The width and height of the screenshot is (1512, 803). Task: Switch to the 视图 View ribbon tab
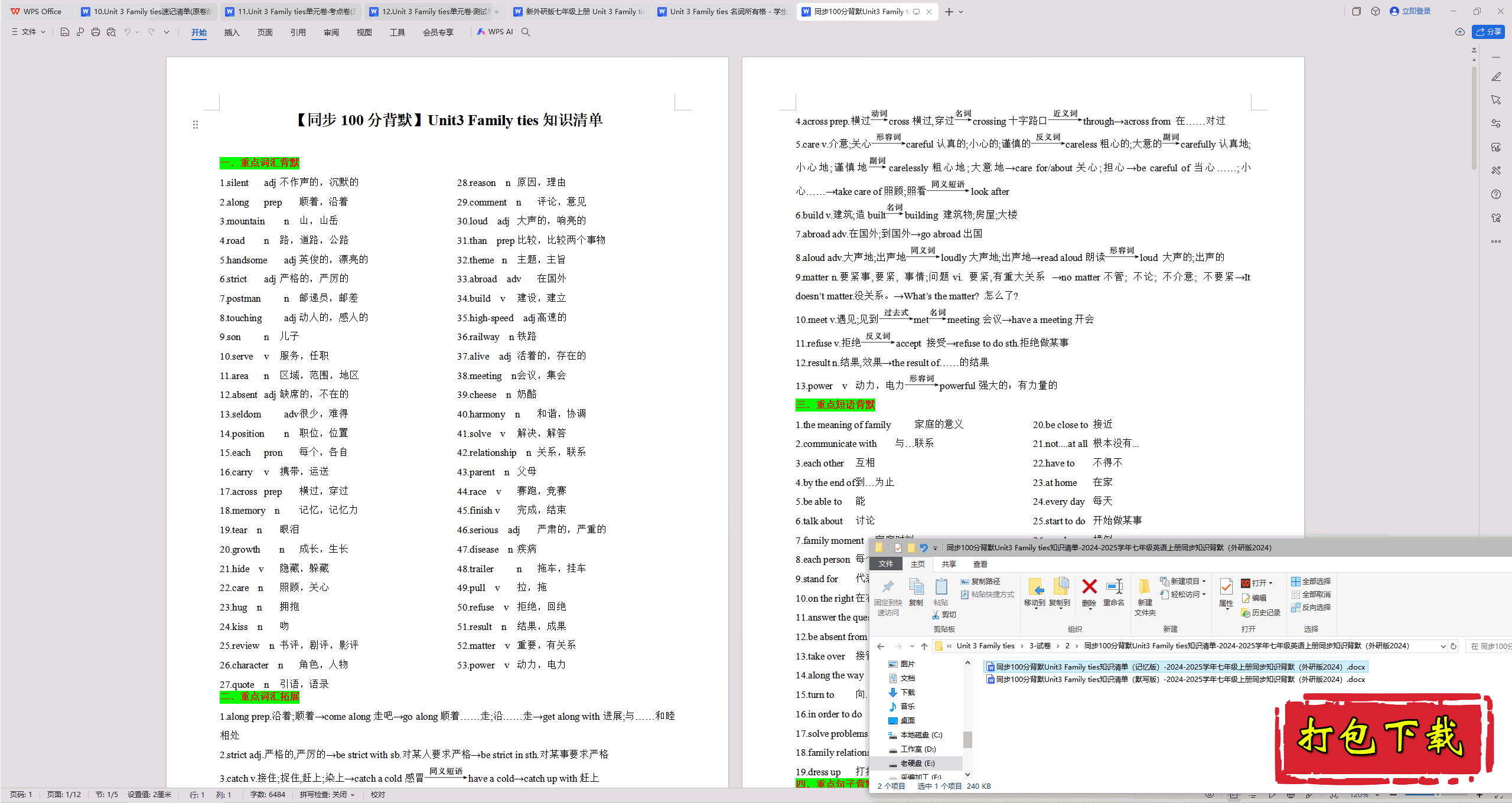click(364, 32)
